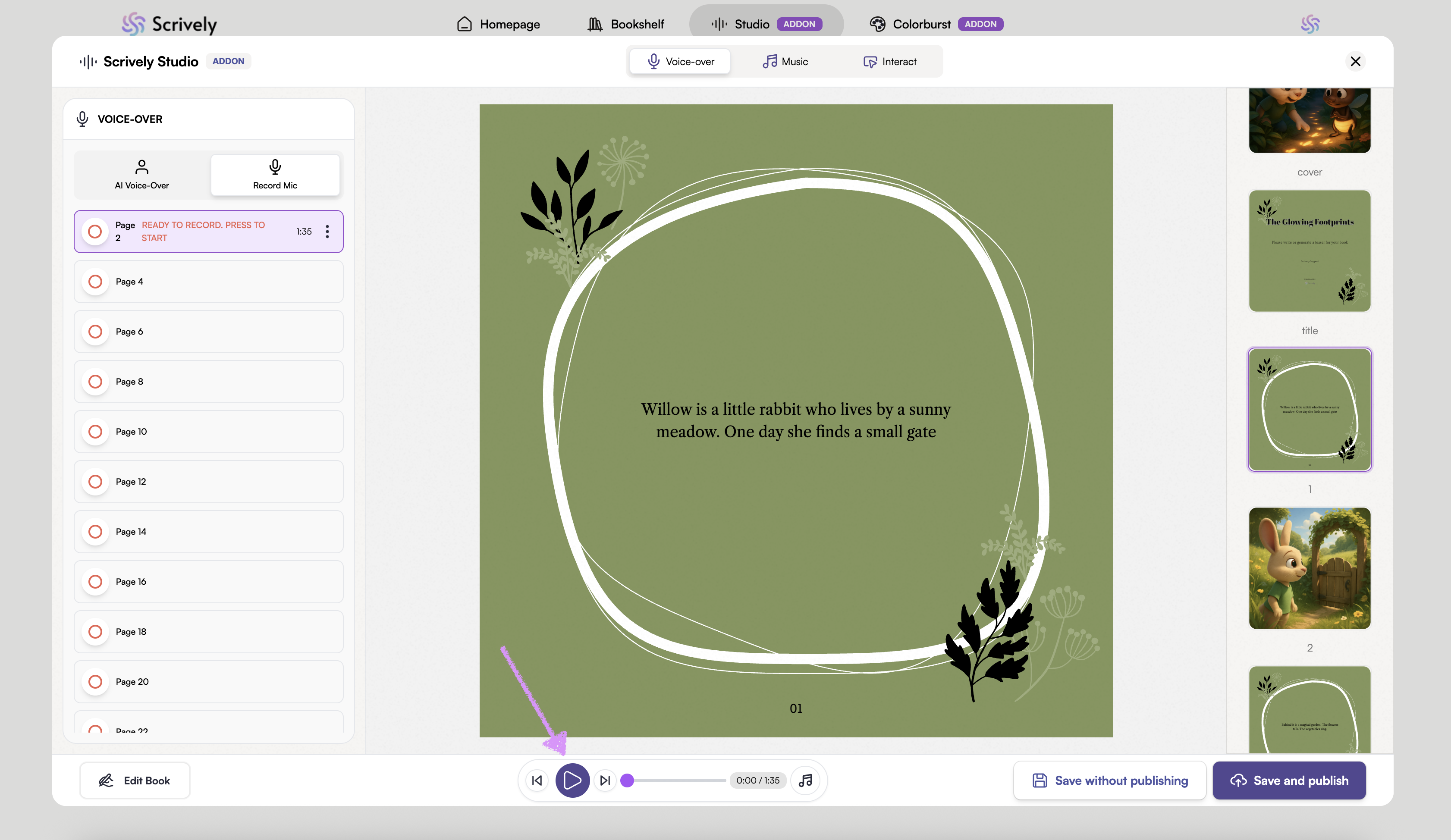Viewport: 1451px width, 840px height.
Task: Click Save without publishing
Action: [1109, 780]
